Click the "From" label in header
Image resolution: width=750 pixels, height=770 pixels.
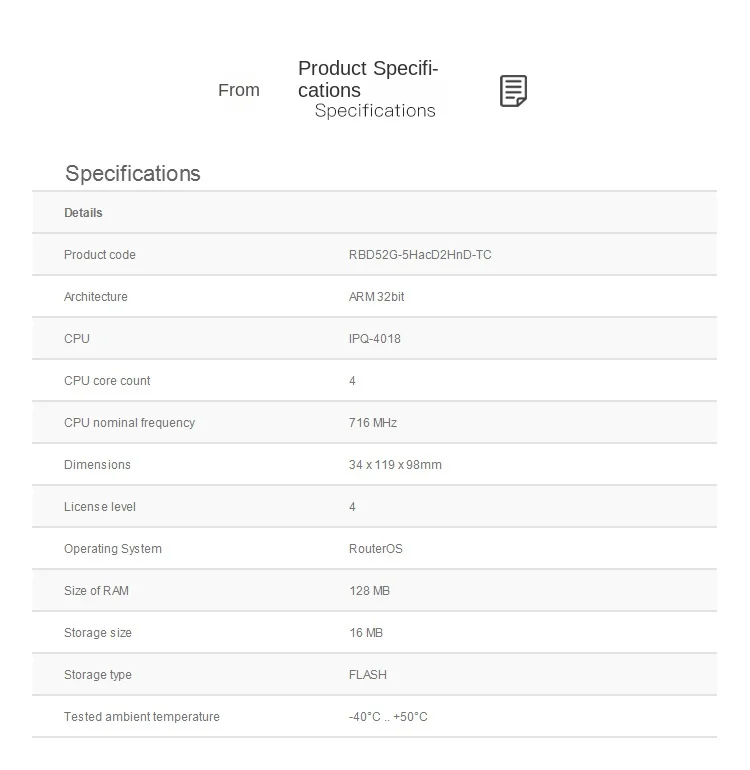coord(239,90)
